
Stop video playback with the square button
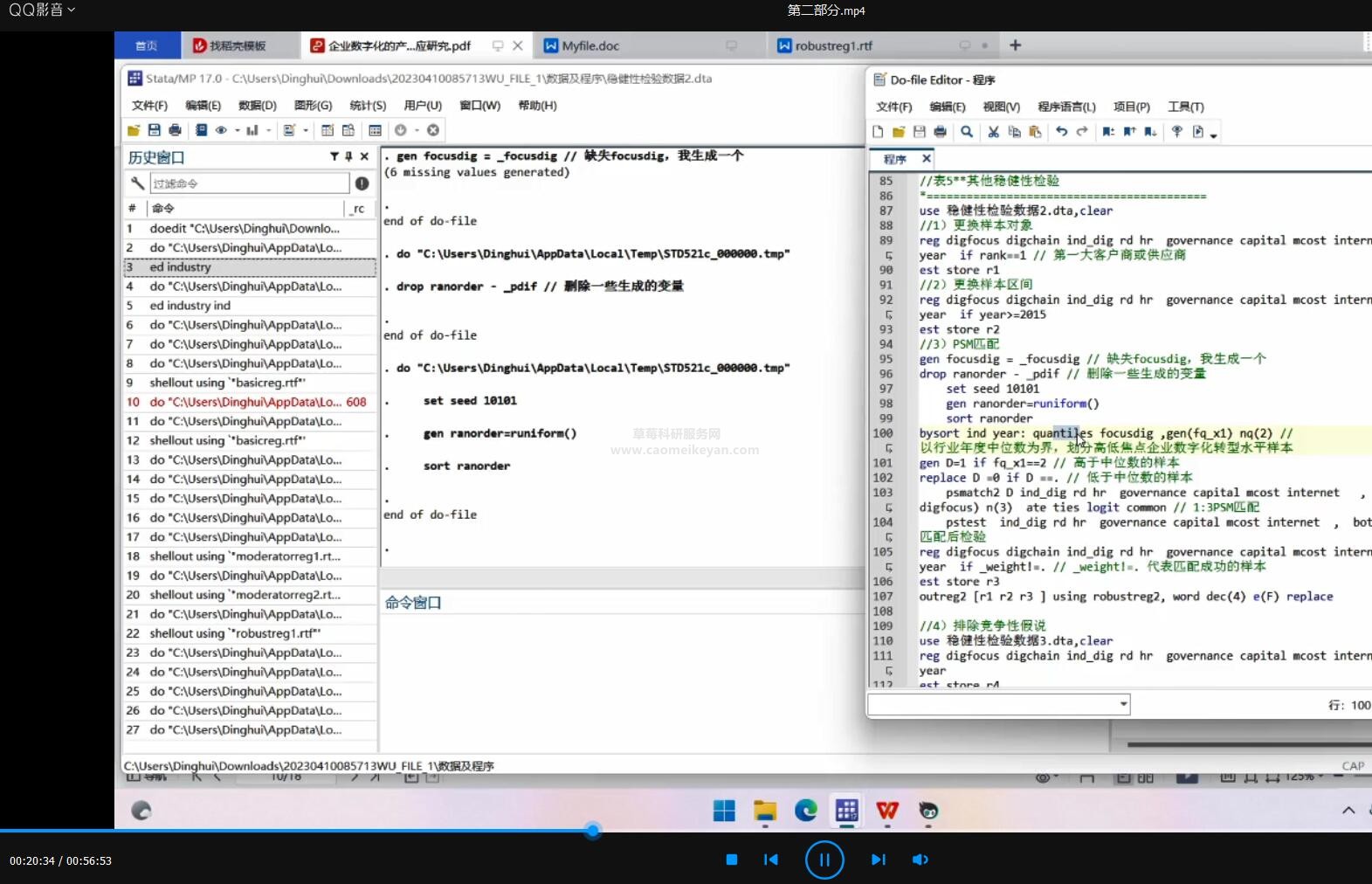pyautogui.click(x=732, y=860)
